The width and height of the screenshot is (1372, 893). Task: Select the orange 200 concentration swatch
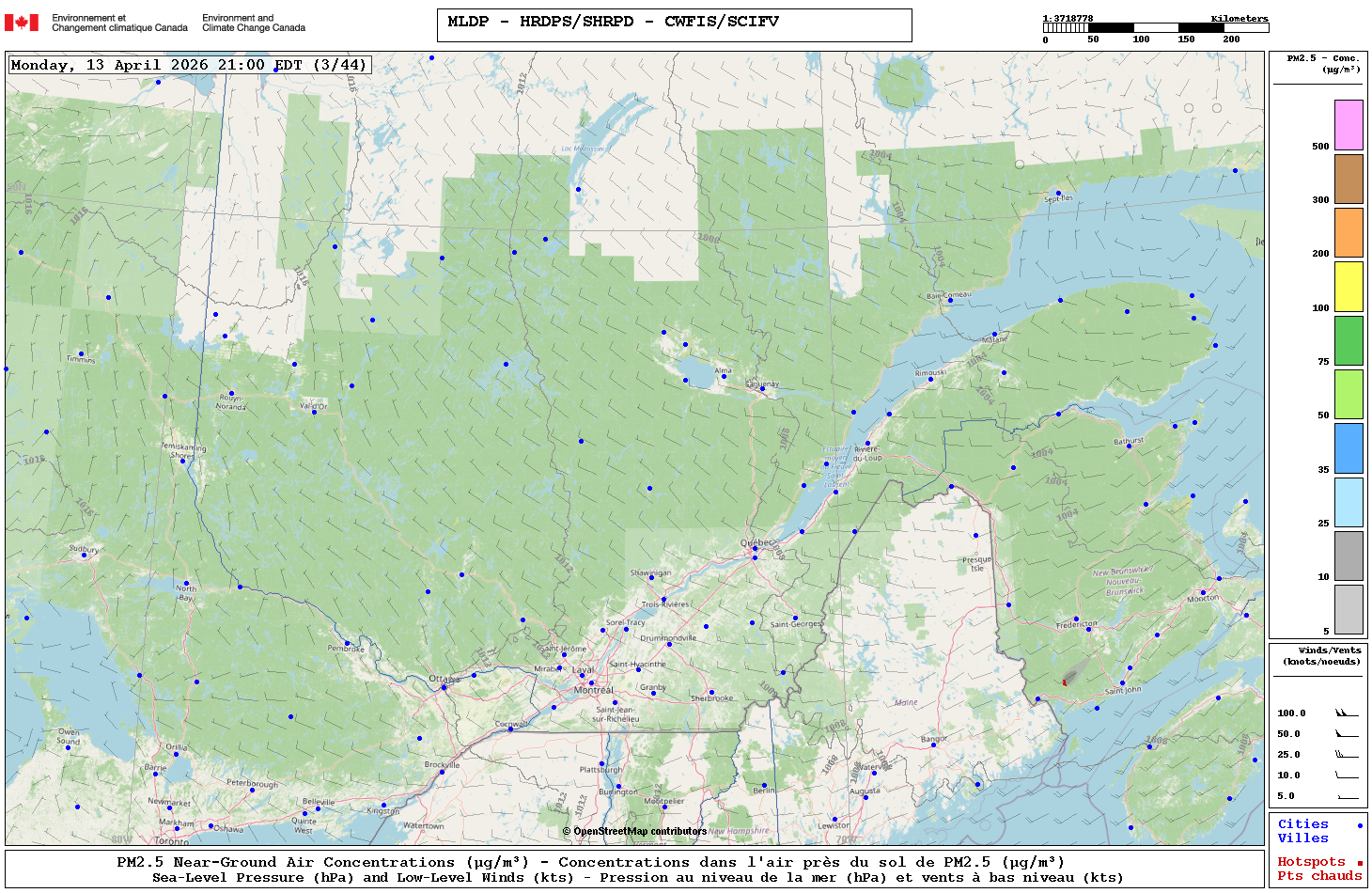click(1349, 232)
